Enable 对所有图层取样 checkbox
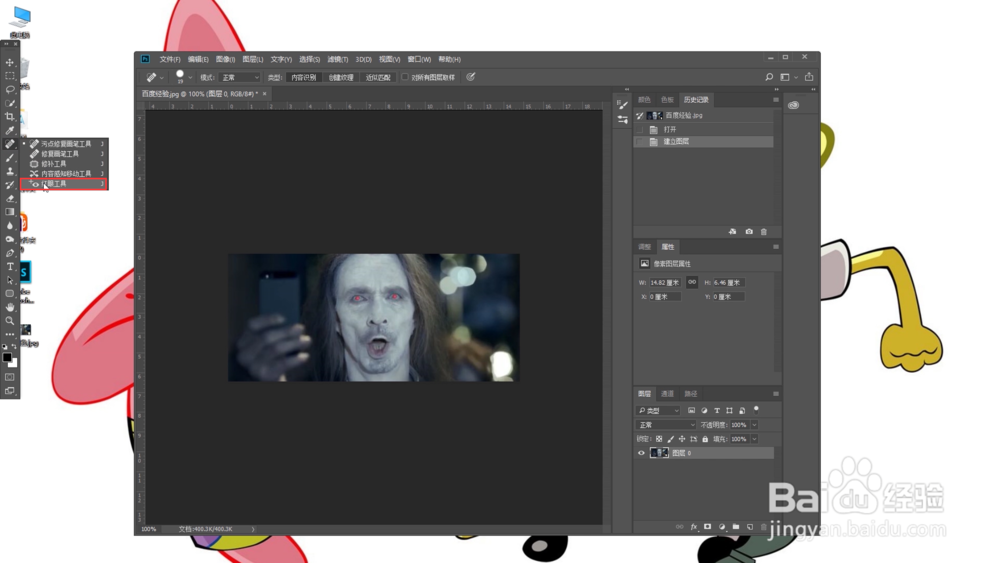 (x=404, y=77)
